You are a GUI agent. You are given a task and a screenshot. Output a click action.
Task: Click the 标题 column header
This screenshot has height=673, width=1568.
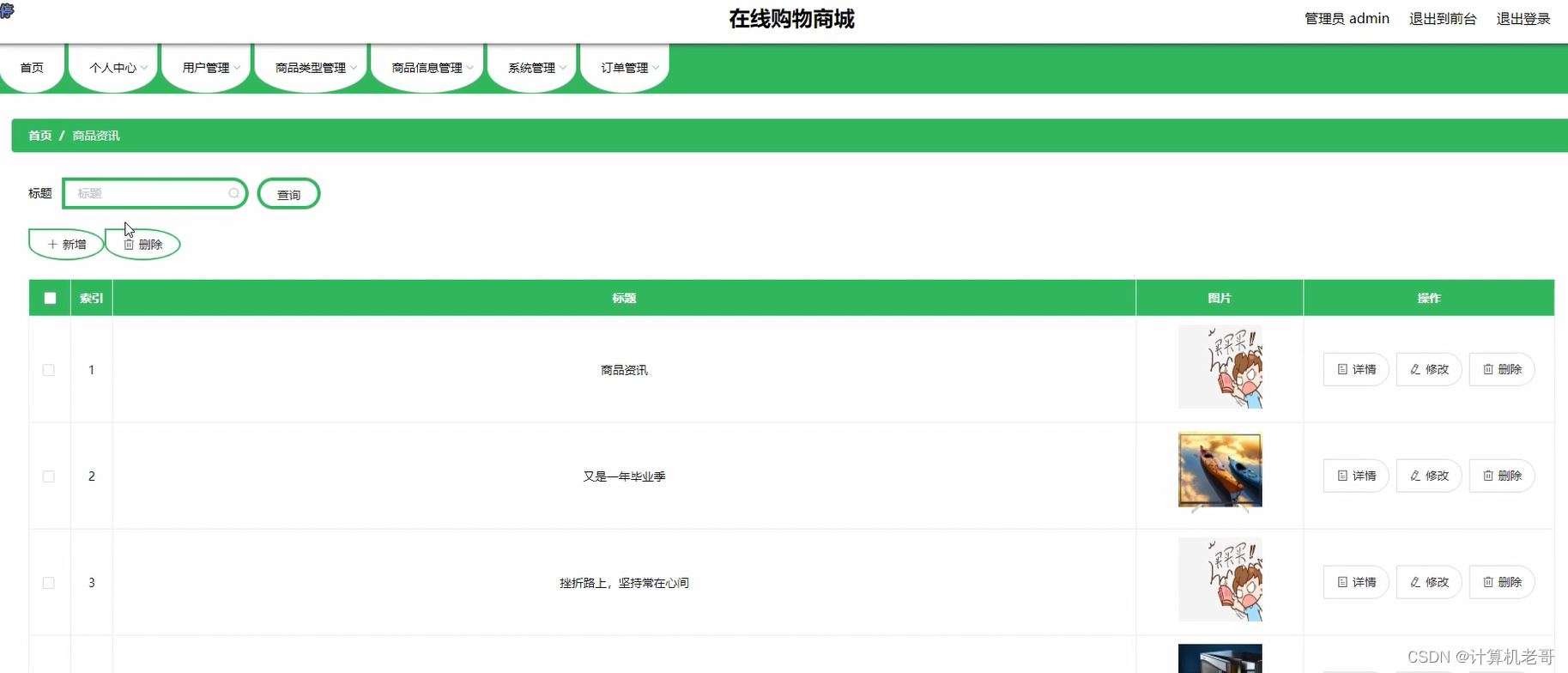point(624,298)
